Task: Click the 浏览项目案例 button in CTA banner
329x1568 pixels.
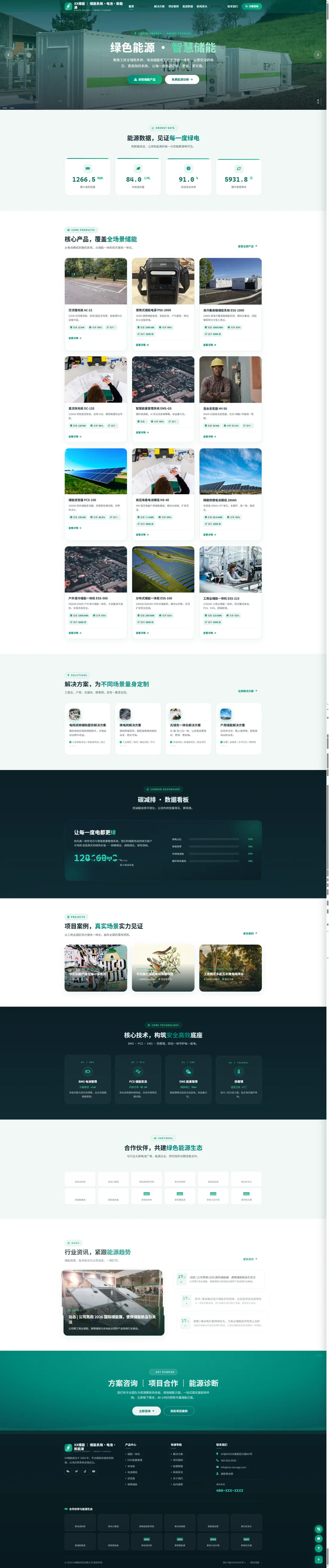Action: (179, 1411)
